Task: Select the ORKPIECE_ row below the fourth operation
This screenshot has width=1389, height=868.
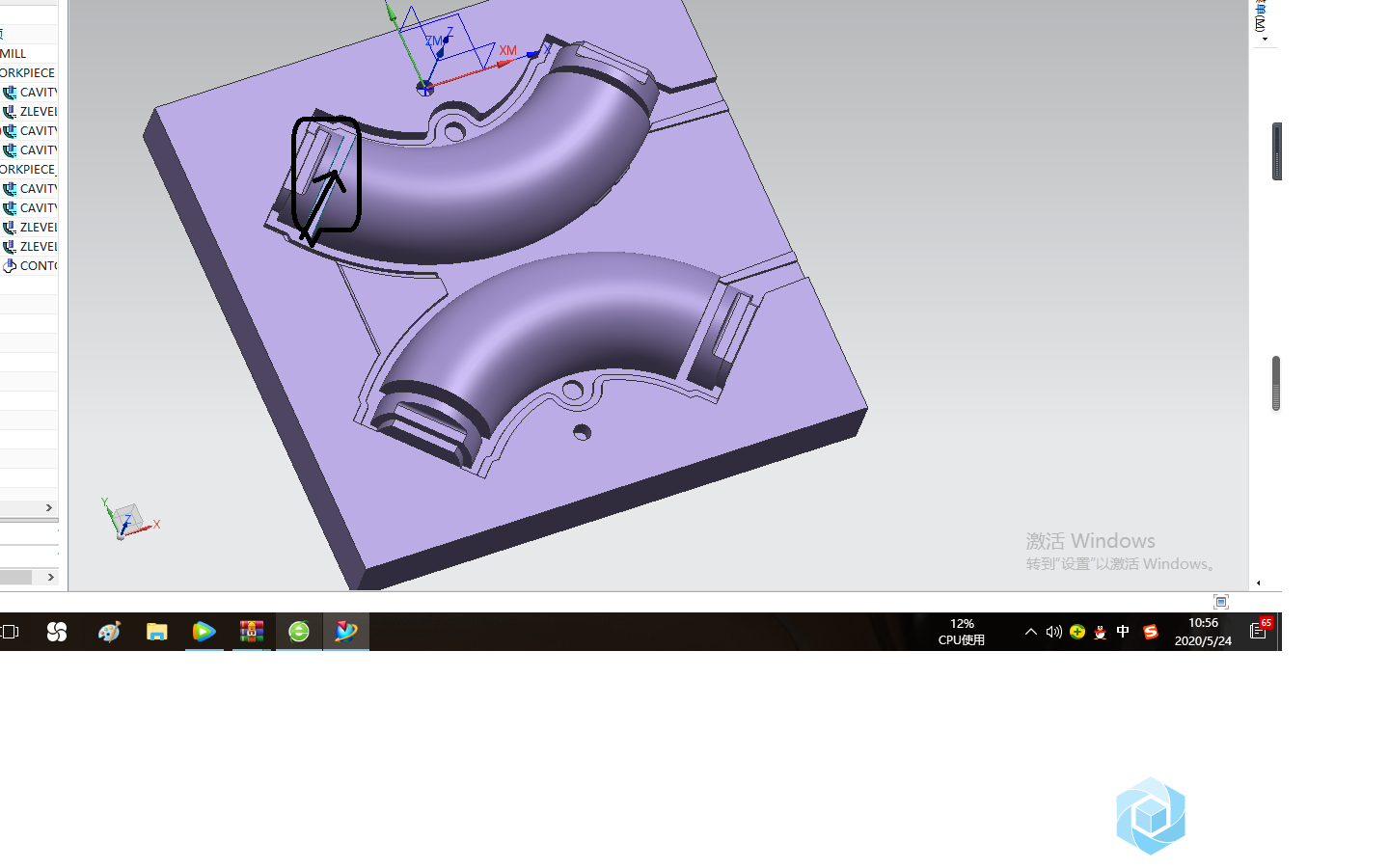Action: tap(29, 169)
